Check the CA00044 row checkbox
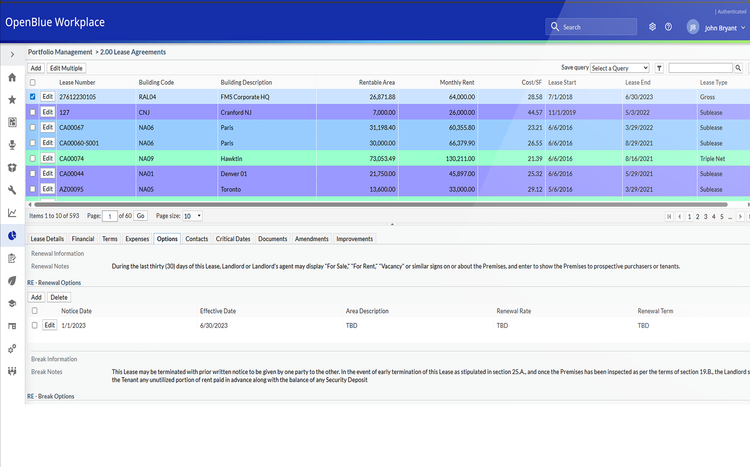Image resolution: width=750 pixels, height=467 pixels. 33,174
